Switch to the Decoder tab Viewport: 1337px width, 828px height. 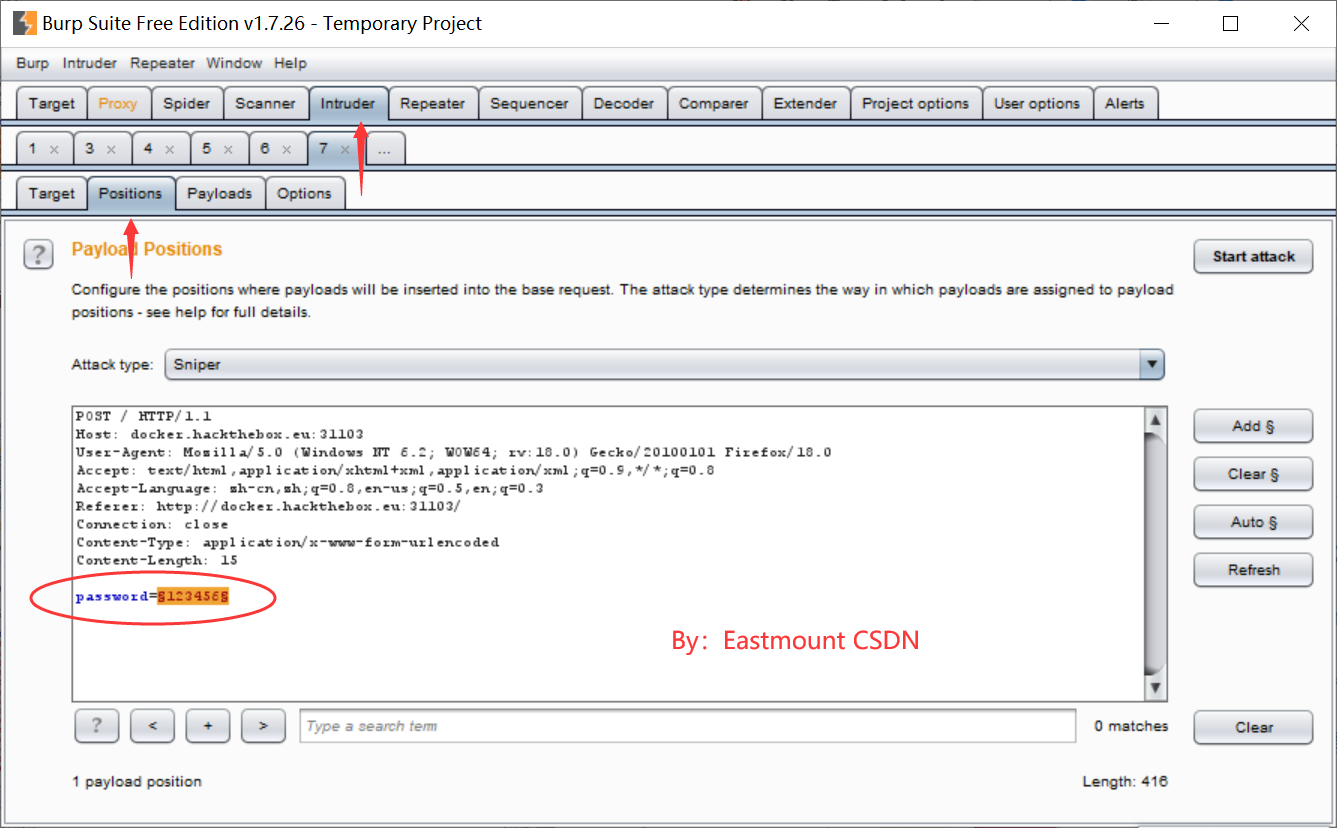point(624,104)
